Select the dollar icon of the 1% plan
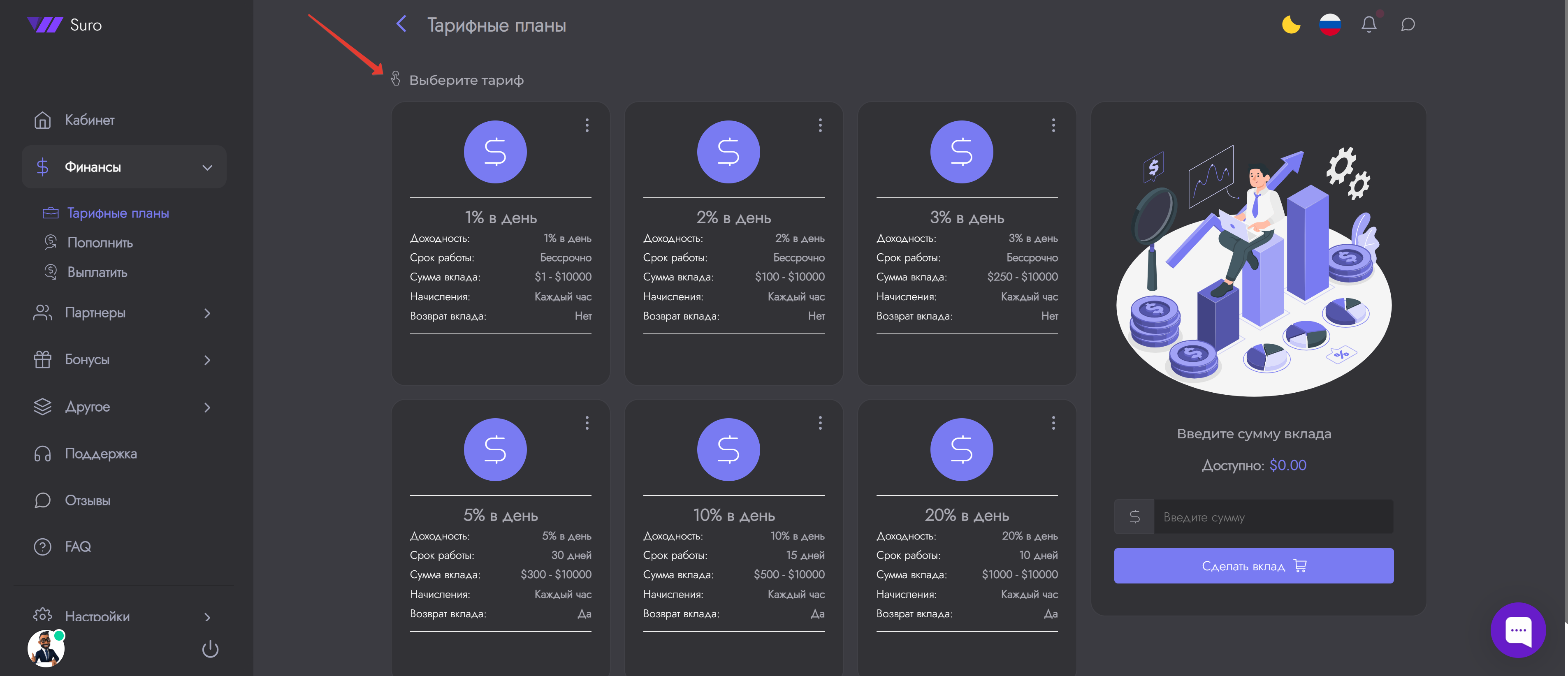This screenshot has height=676, width=1568. point(495,151)
